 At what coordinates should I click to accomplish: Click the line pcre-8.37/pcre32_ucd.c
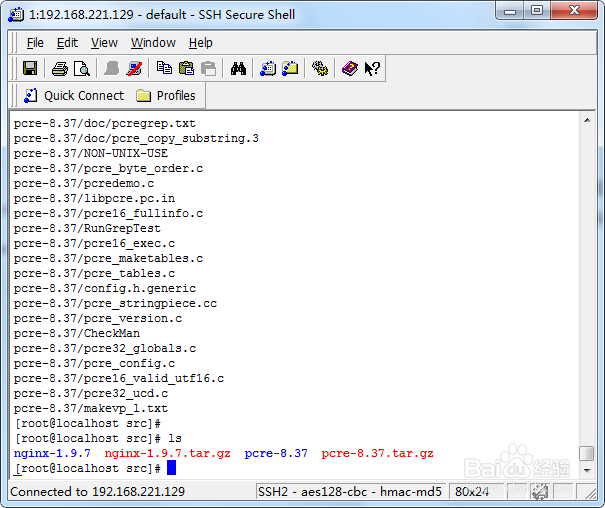[91, 393]
